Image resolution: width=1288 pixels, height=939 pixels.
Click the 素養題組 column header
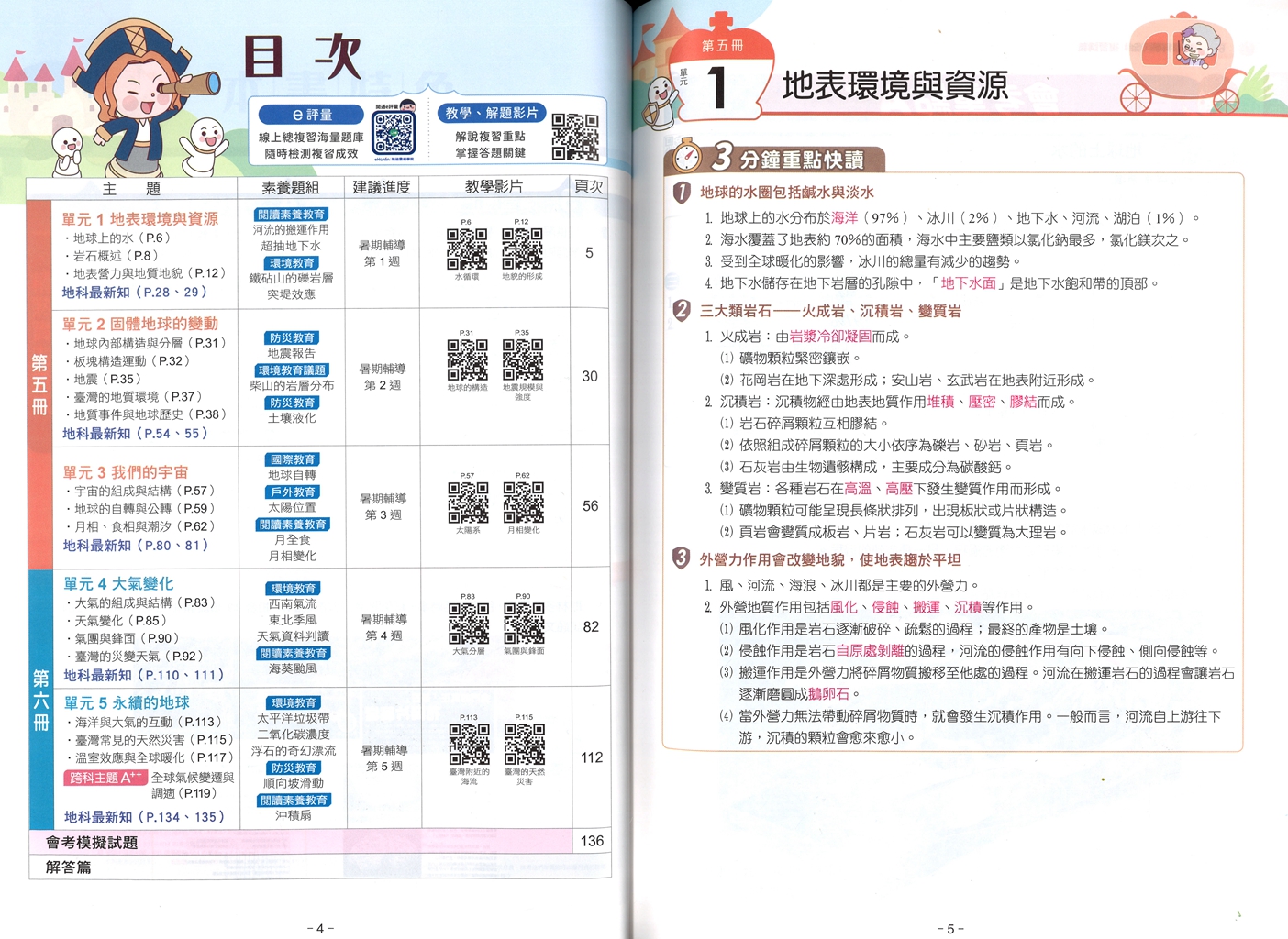pyautogui.click(x=291, y=187)
